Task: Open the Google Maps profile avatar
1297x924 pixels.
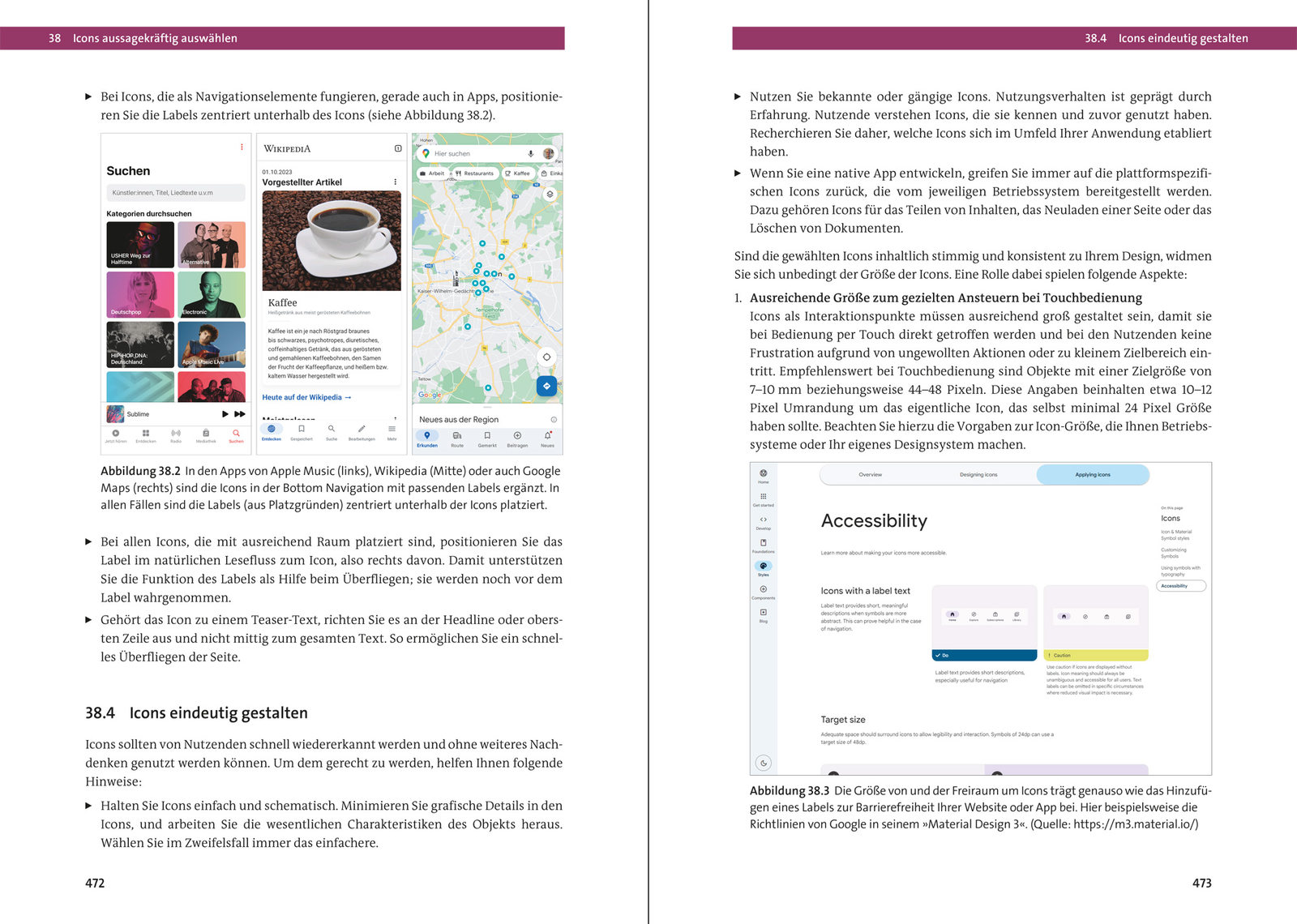Action: pos(549,153)
